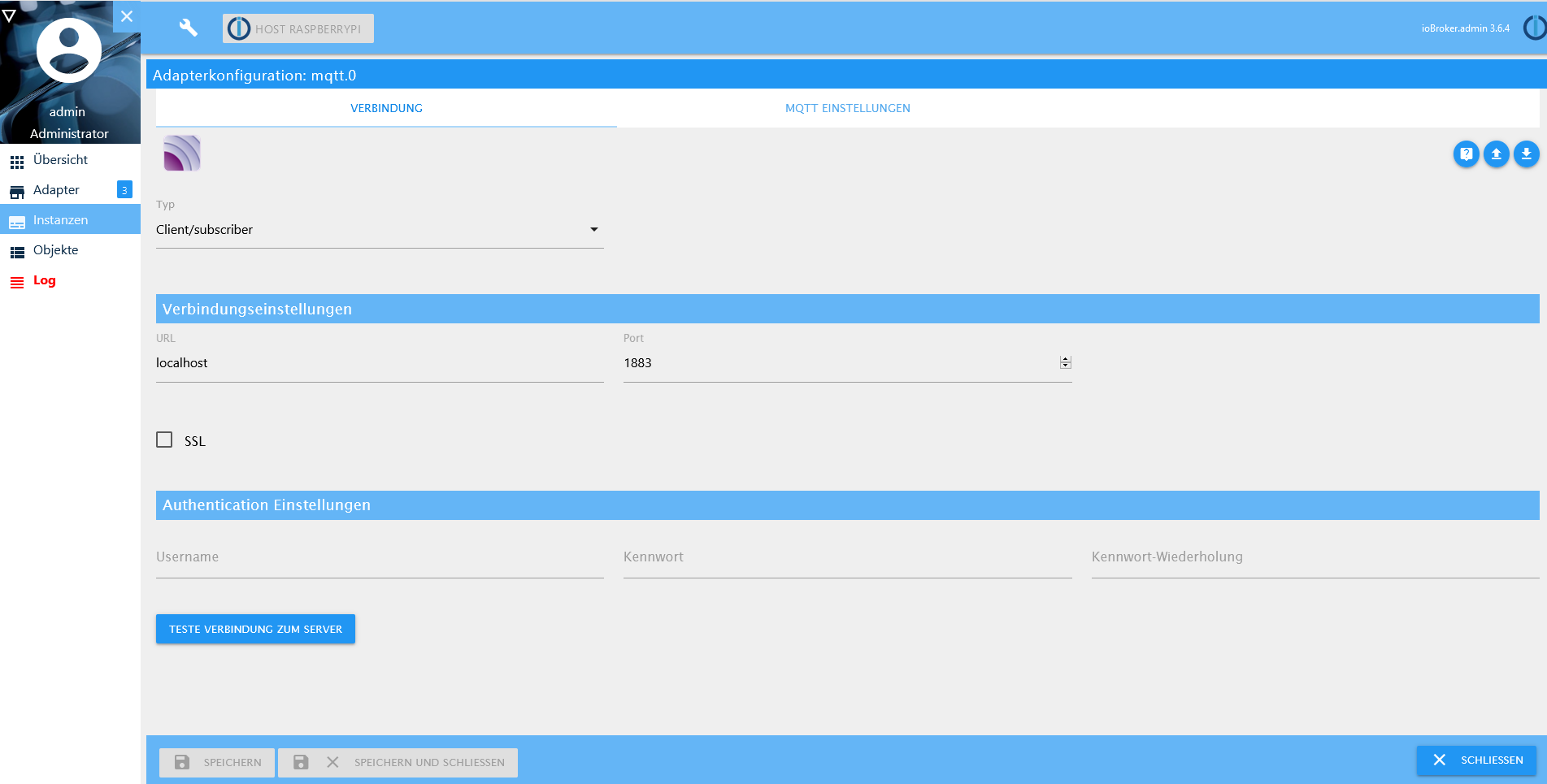Switch to the MQTT EINSTELLUNGEN tab

click(x=847, y=108)
